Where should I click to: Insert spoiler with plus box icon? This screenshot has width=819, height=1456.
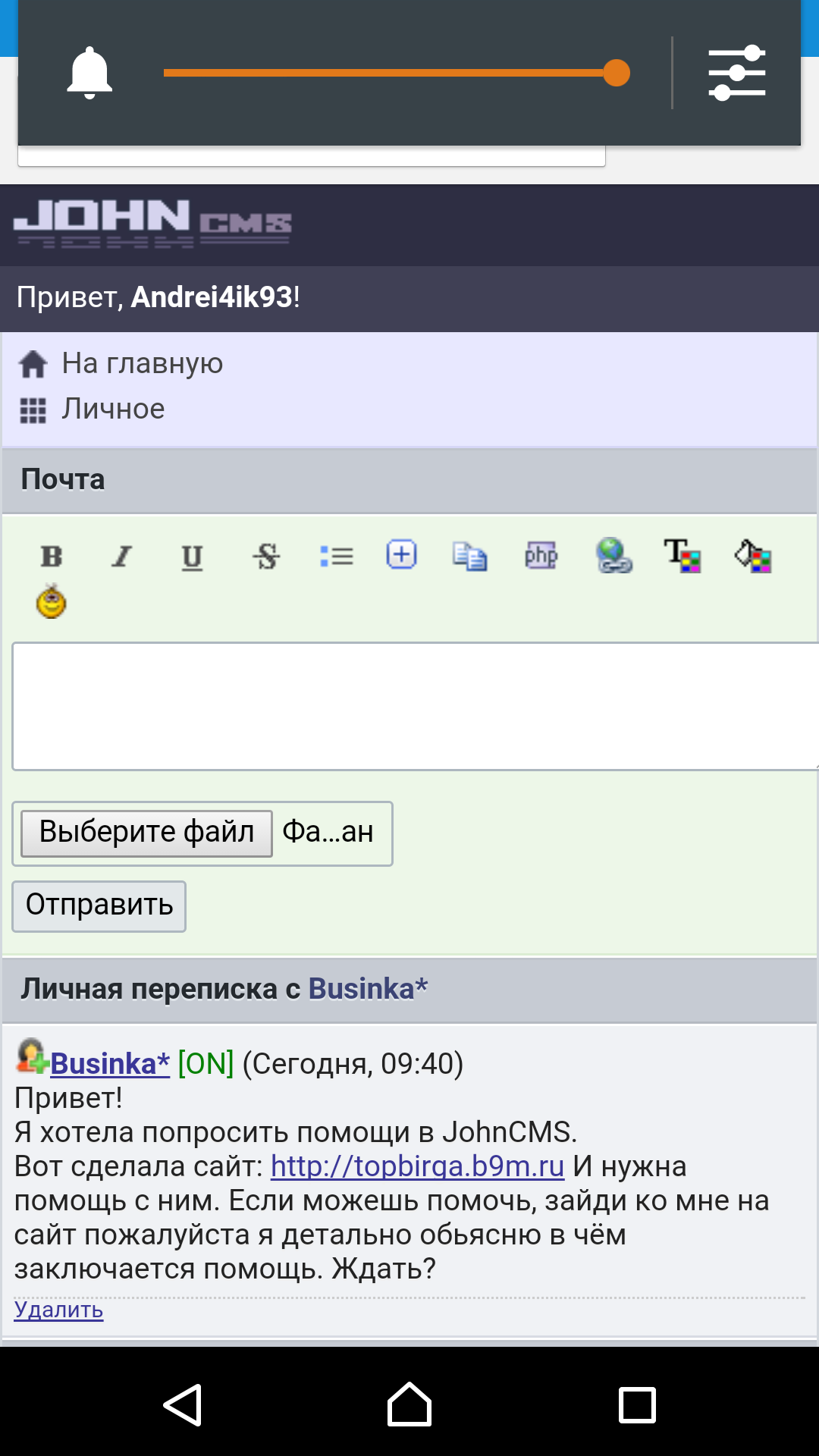point(401,554)
